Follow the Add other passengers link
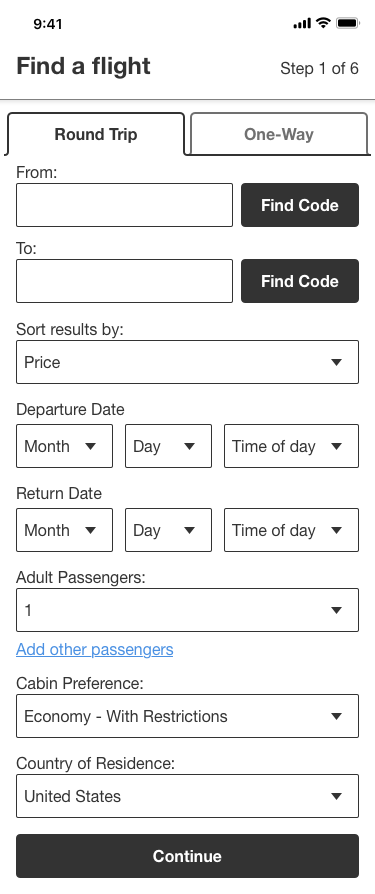The image size is (375, 894). coord(95,649)
